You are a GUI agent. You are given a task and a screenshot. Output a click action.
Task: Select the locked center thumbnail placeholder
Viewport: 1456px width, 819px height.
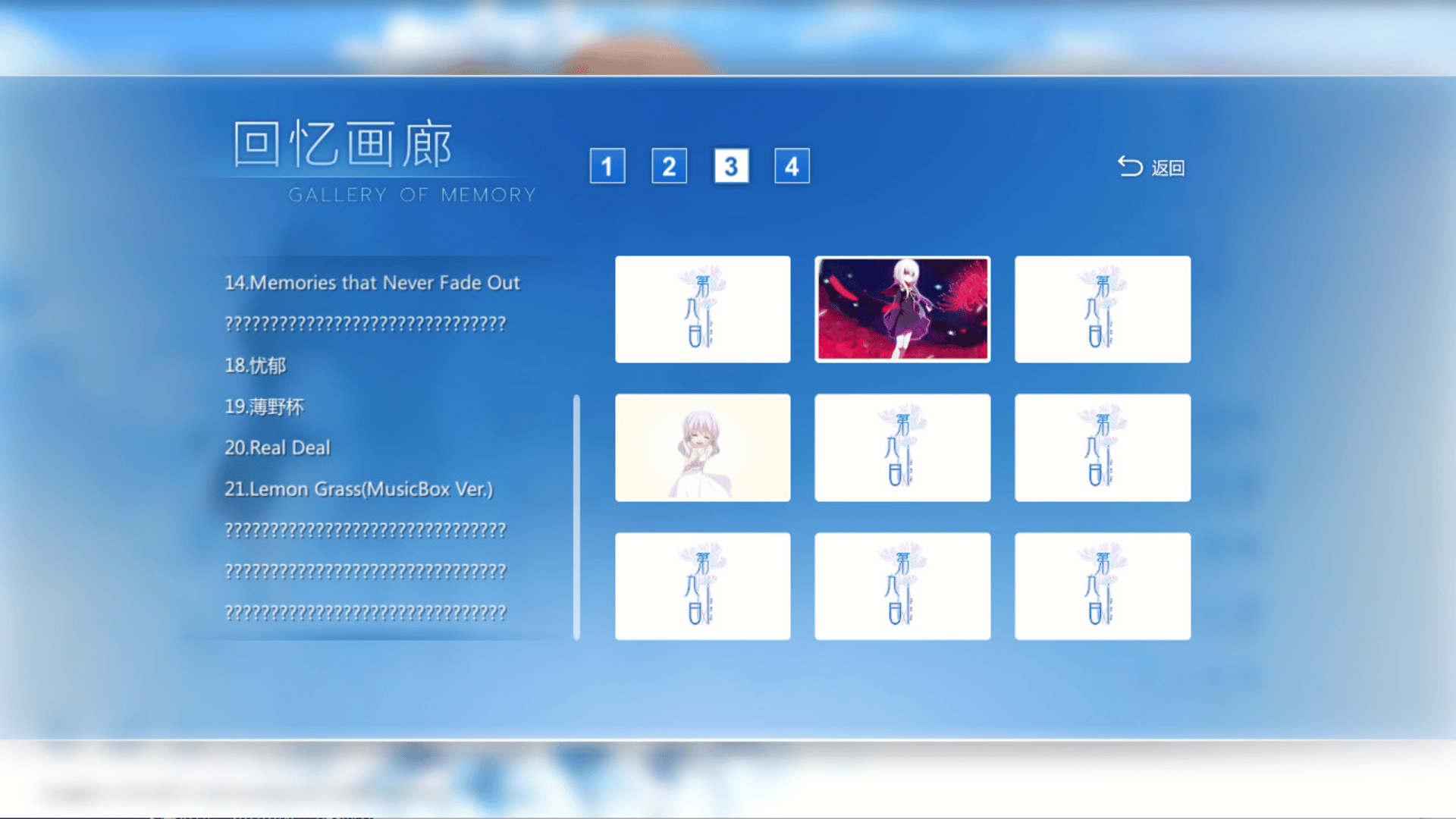(902, 447)
